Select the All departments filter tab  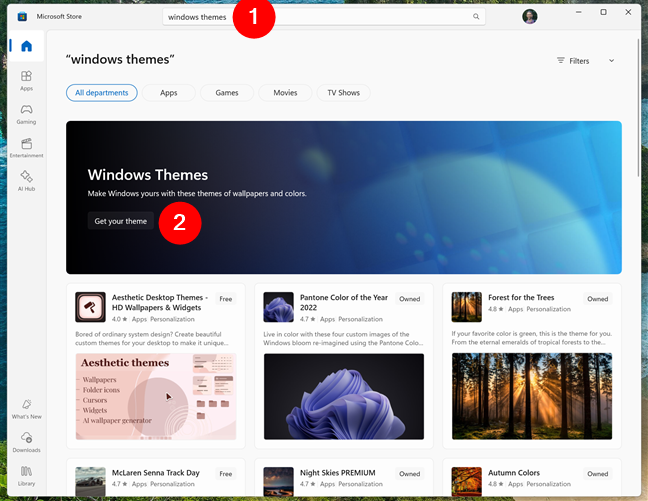pyautogui.click(x=102, y=93)
